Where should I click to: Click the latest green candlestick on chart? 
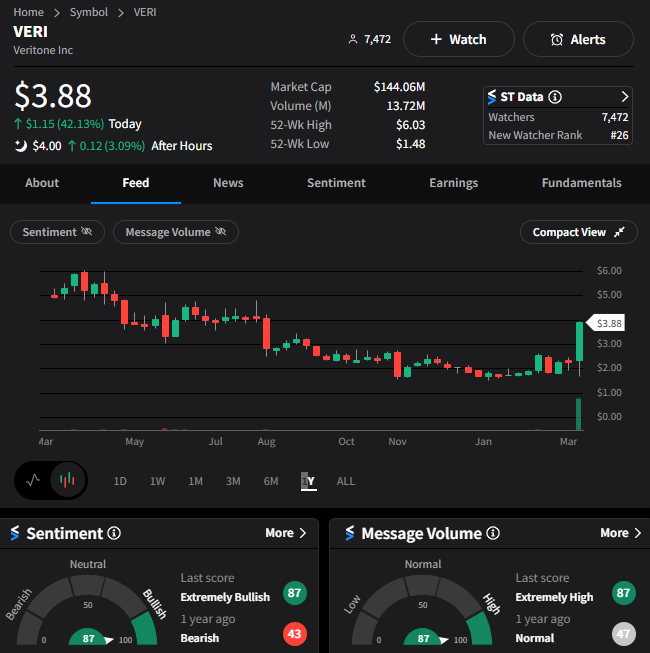point(579,341)
